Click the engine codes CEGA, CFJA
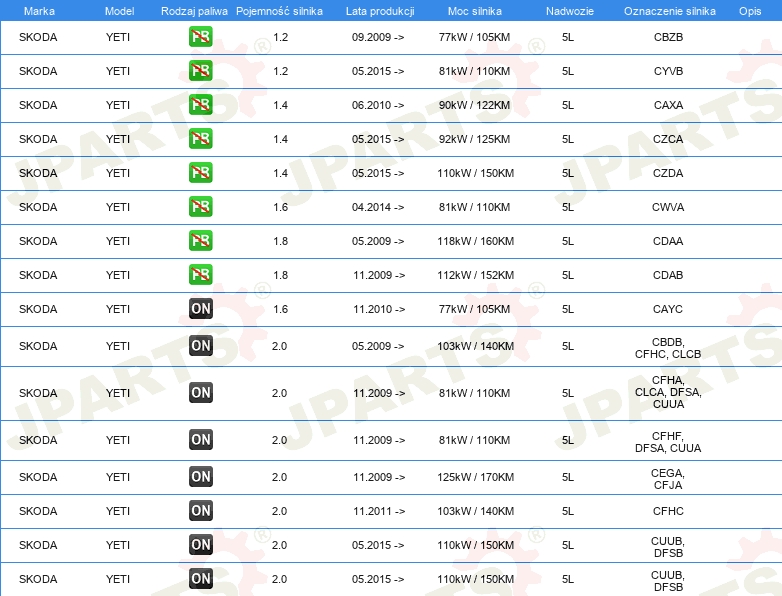Screen dimensions: 782x596 pos(668,479)
